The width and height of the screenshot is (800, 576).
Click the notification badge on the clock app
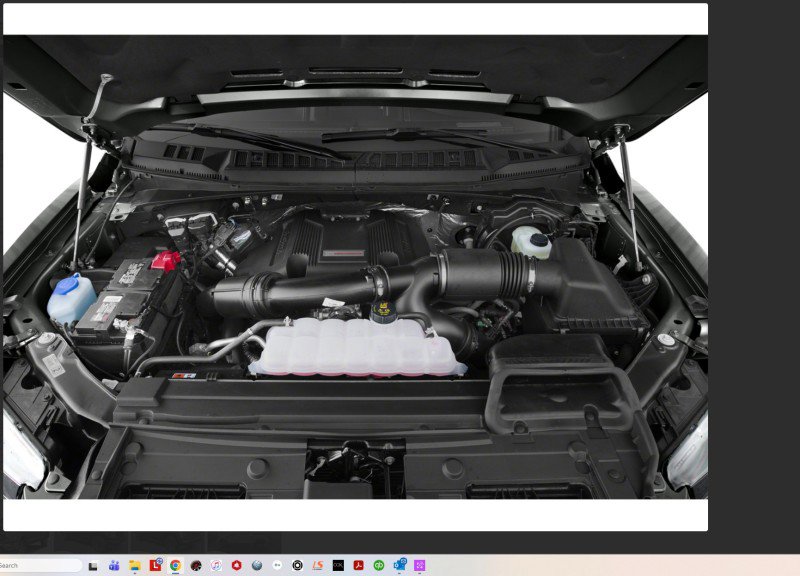158,559
